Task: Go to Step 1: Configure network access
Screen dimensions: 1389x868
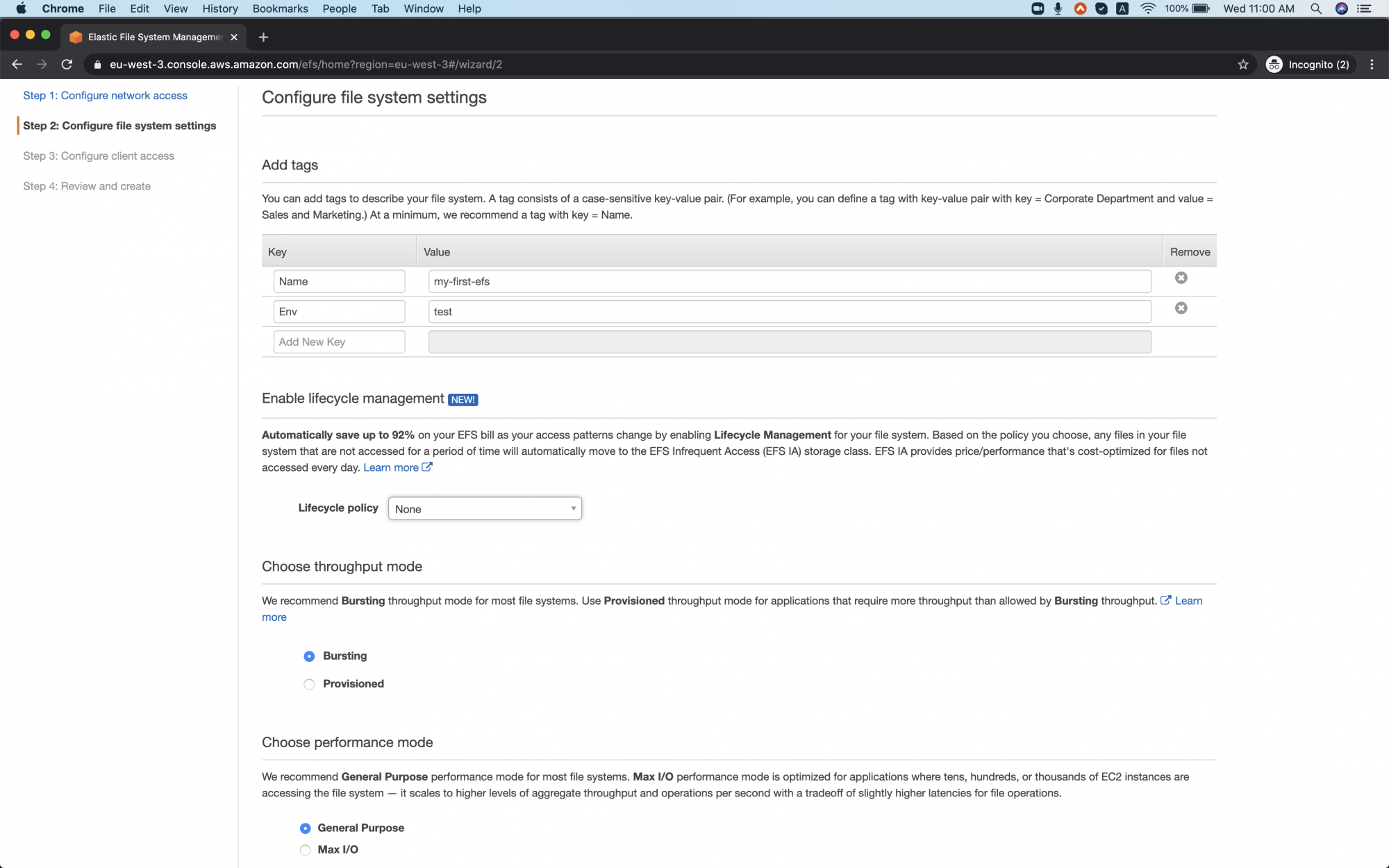Action: 105,95
